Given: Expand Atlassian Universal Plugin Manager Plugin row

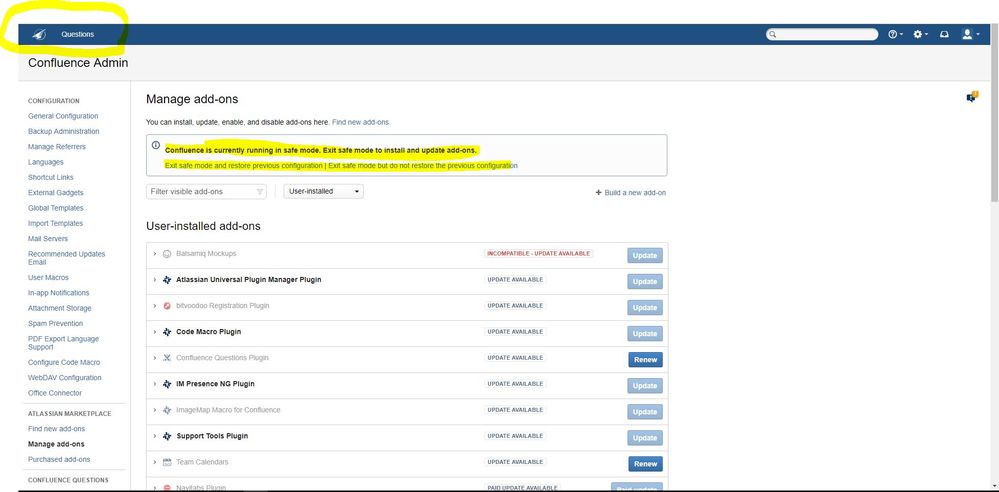Looking at the screenshot, I should (154, 280).
